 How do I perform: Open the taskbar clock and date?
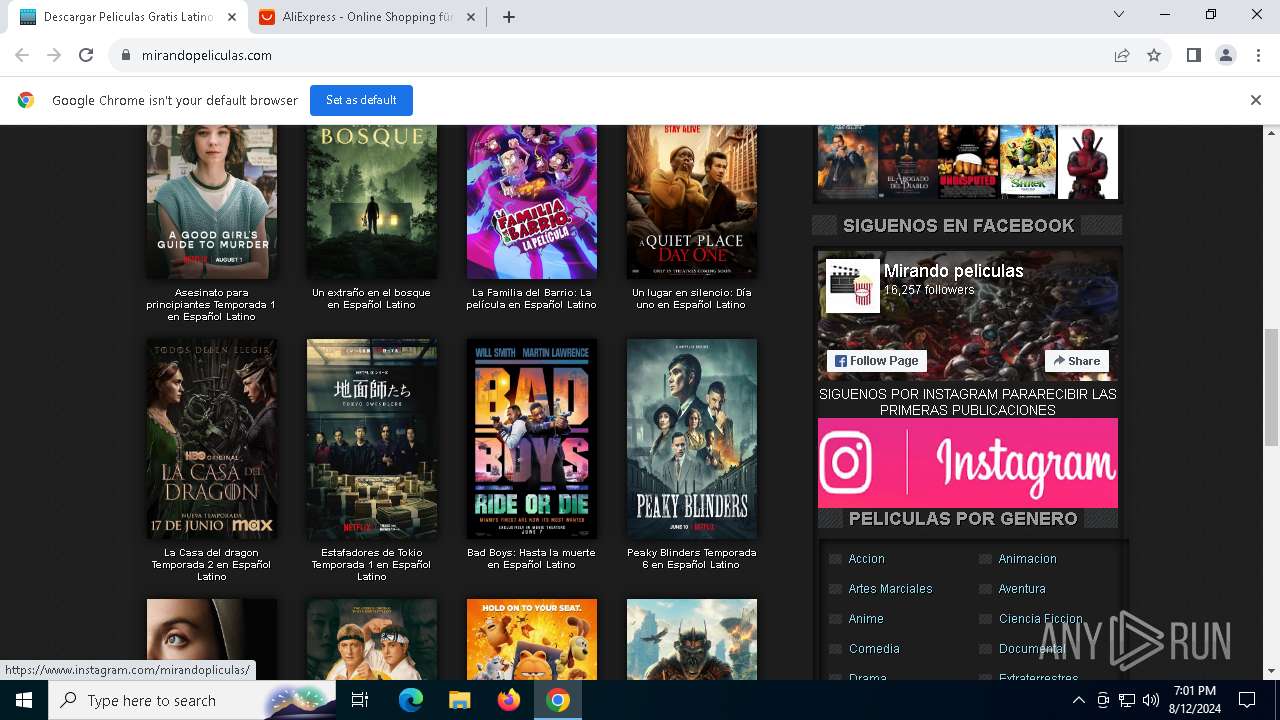point(1194,700)
